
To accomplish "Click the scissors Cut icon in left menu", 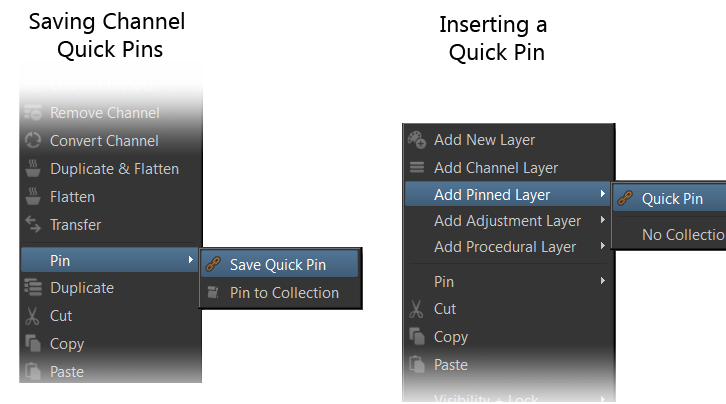I will (32, 316).
